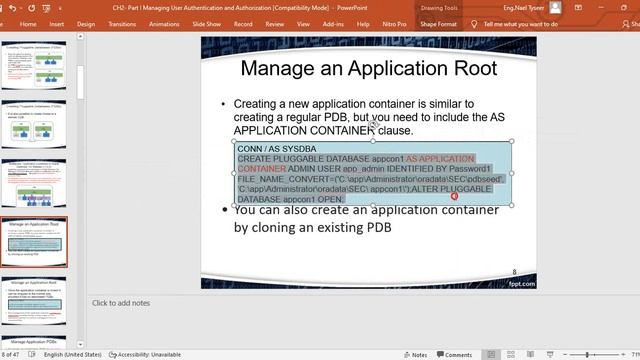Click the zoom in plus button
The image size is (640, 360).
623,354
